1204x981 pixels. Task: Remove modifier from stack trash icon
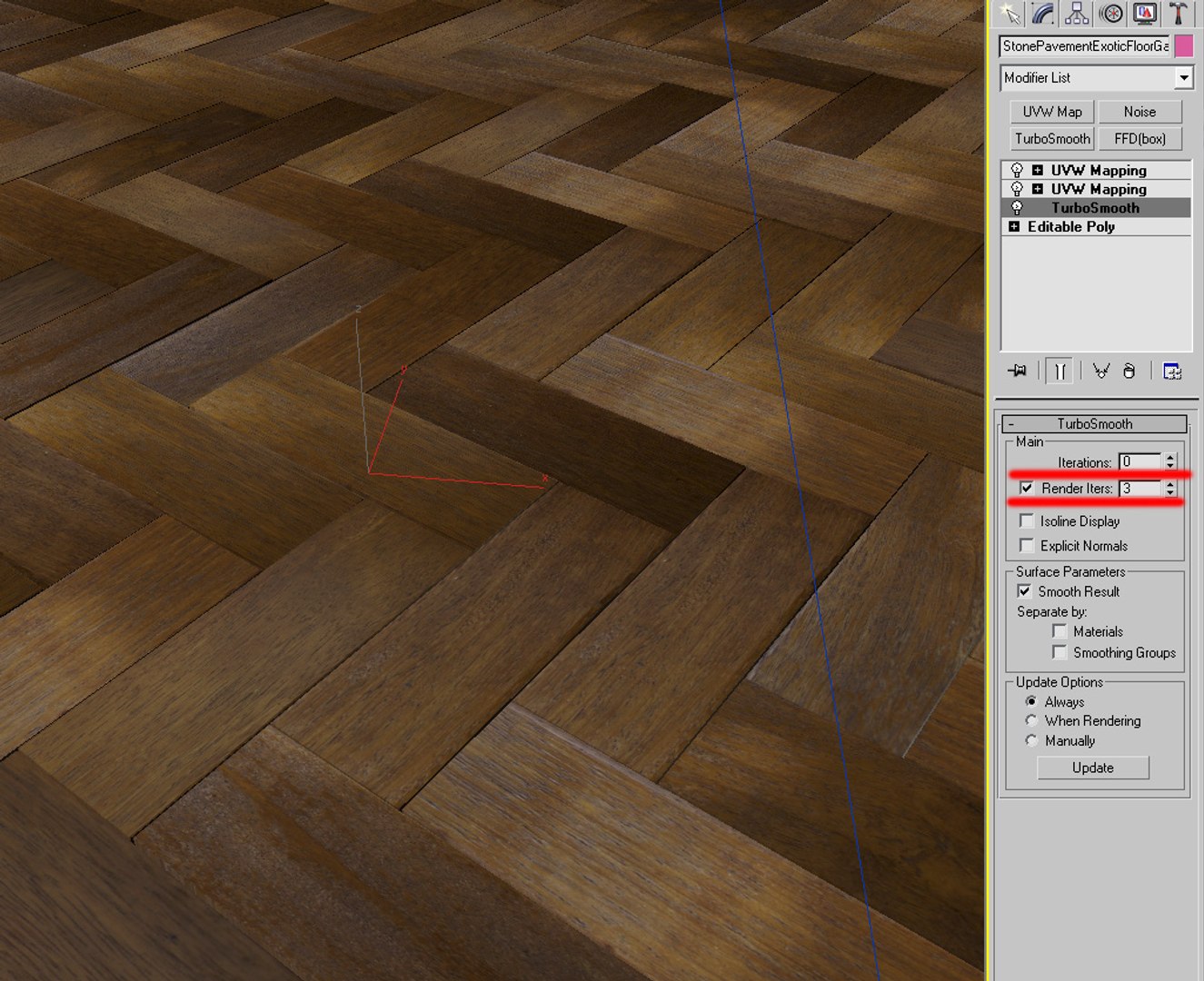tap(1129, 371)
